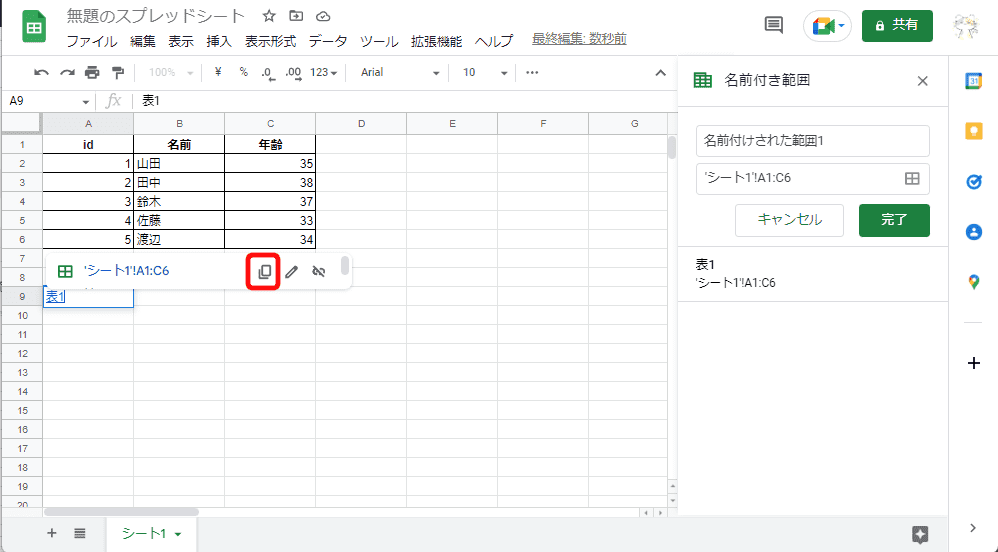Open comment history icon
This screenshot has height=552, width=998.
pyautogui.click(x=773, y=25)
